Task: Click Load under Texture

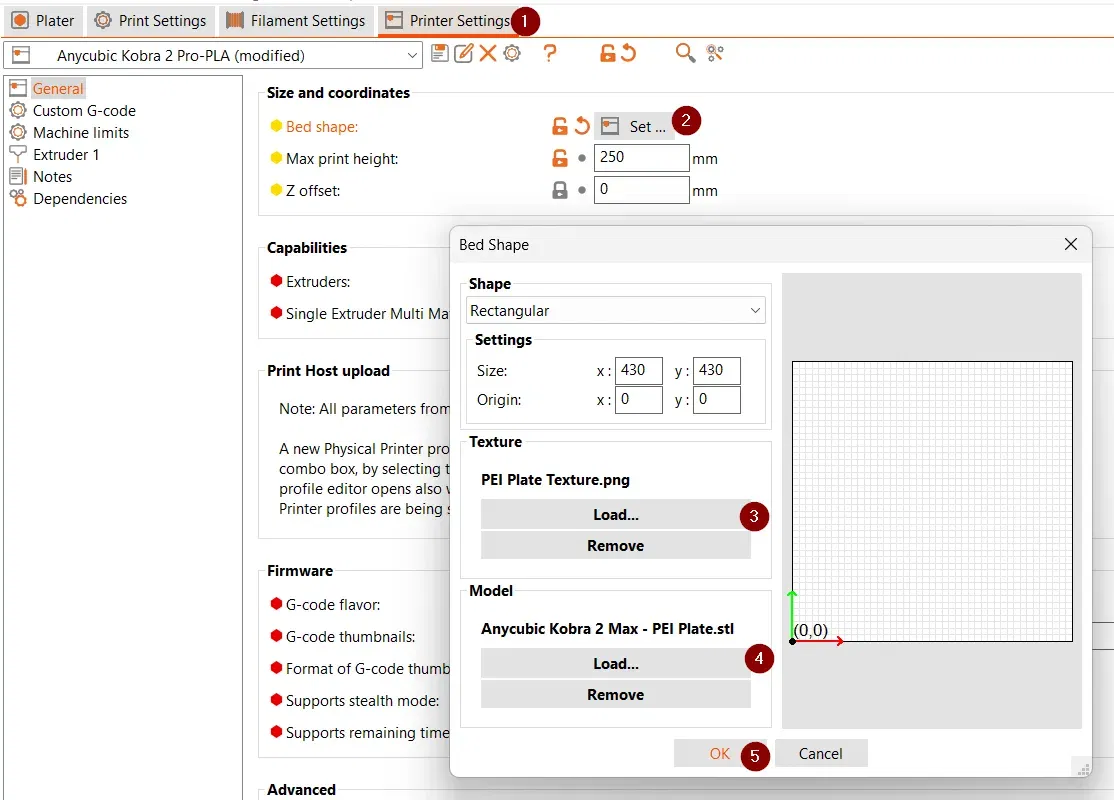Action: [x=615, y=514]
